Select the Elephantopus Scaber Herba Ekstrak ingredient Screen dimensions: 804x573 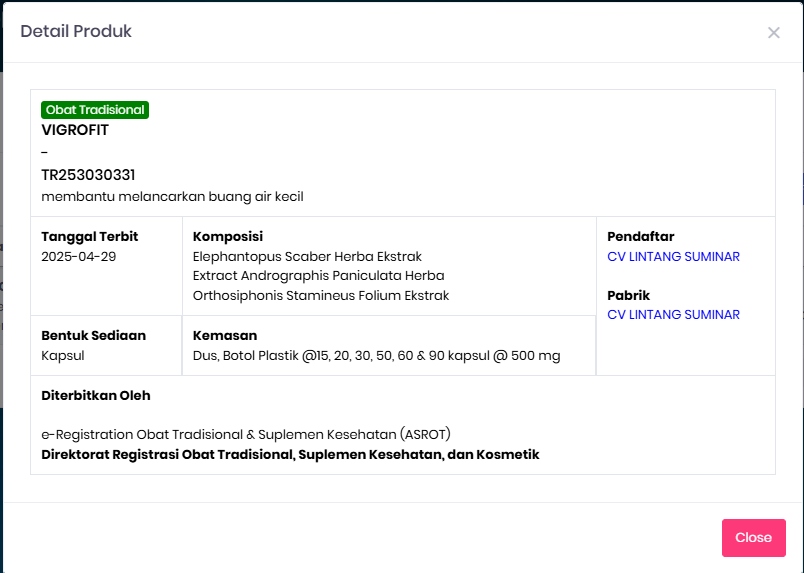coord(307,257)
